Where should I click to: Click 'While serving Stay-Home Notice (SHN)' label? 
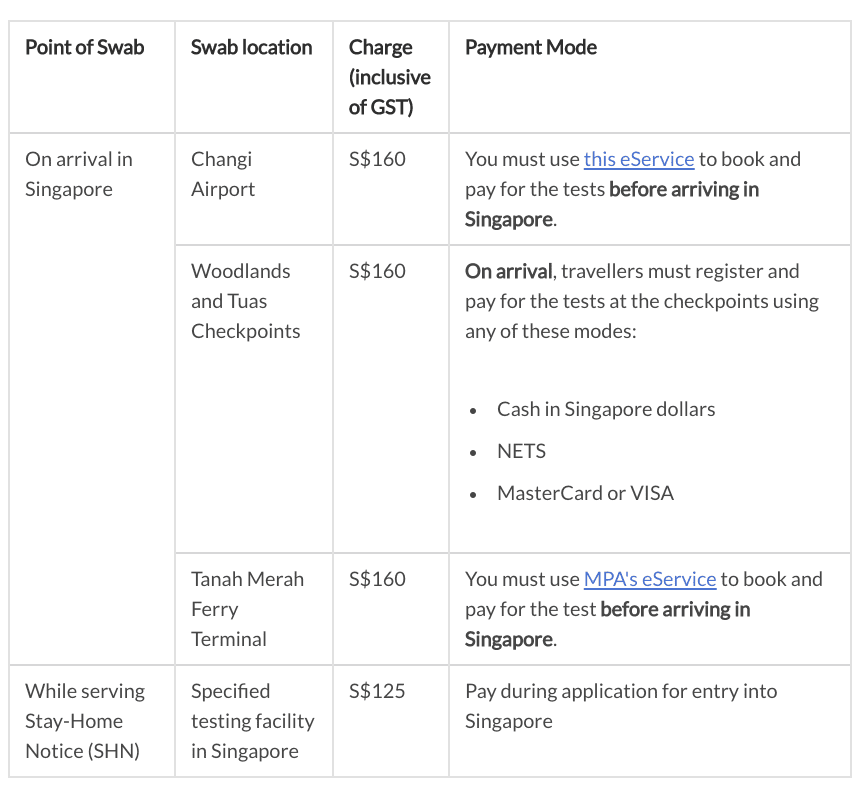(85, 721)
